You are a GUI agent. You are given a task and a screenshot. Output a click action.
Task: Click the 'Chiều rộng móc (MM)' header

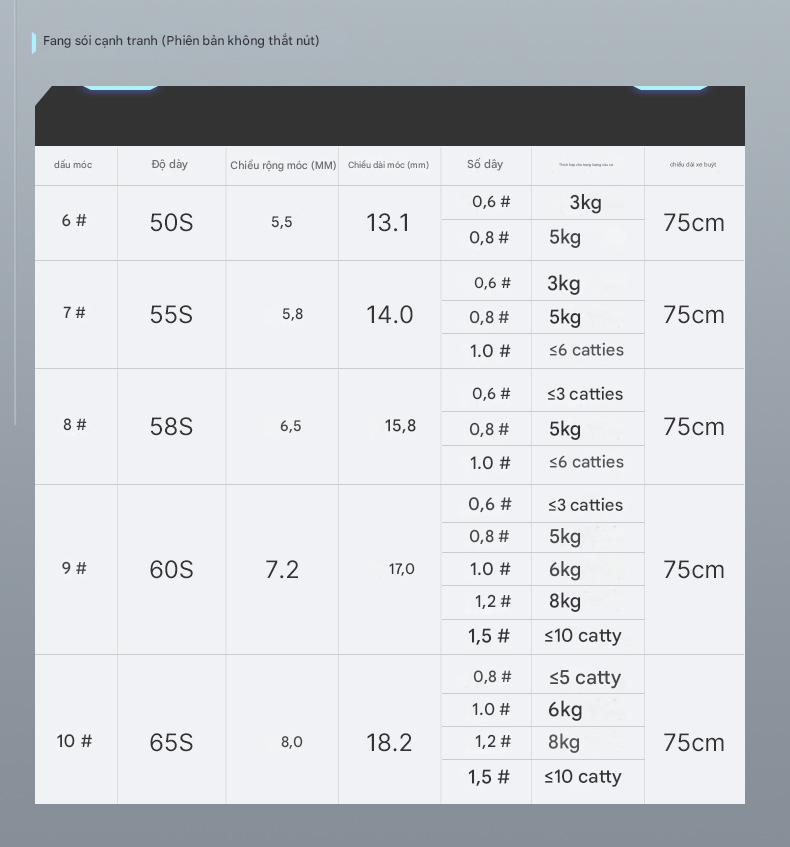(x=283, y=165)
